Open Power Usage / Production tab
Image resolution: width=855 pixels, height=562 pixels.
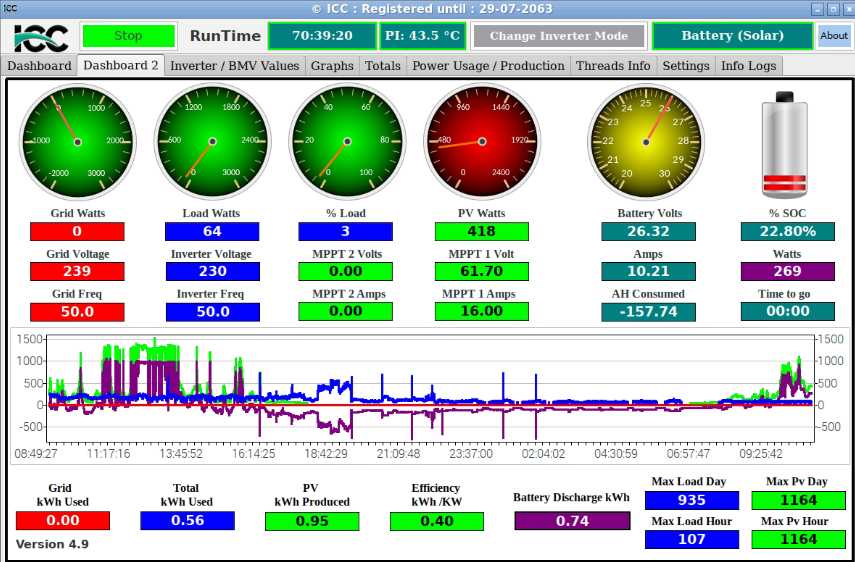click(x=488, y=66)
